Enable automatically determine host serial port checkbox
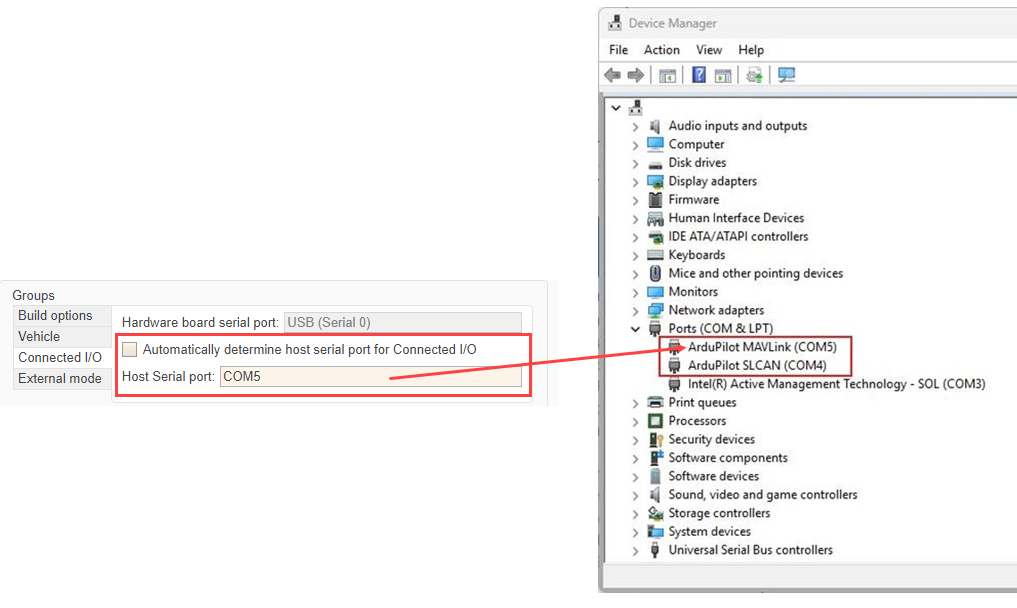The width and height of the screenshot is (1017, 608). 130,349
